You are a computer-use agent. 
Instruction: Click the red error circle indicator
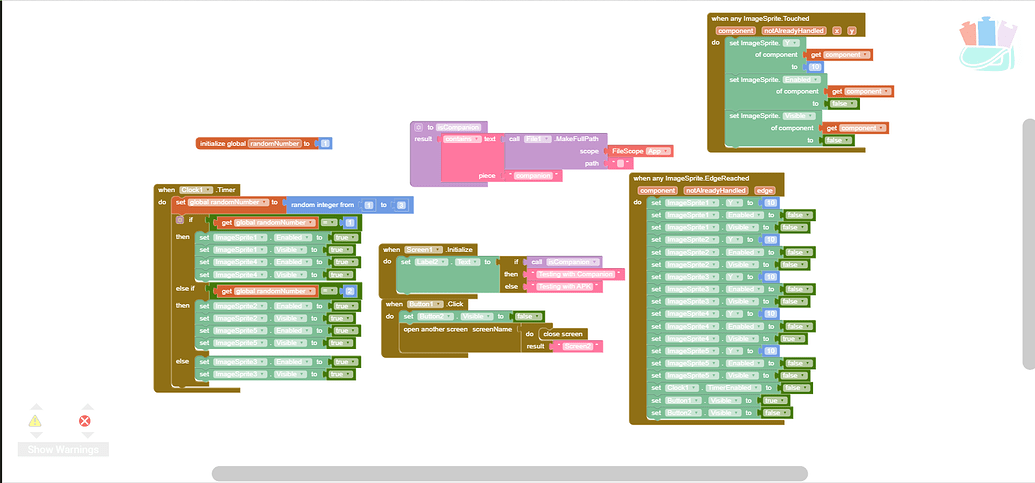85,421
